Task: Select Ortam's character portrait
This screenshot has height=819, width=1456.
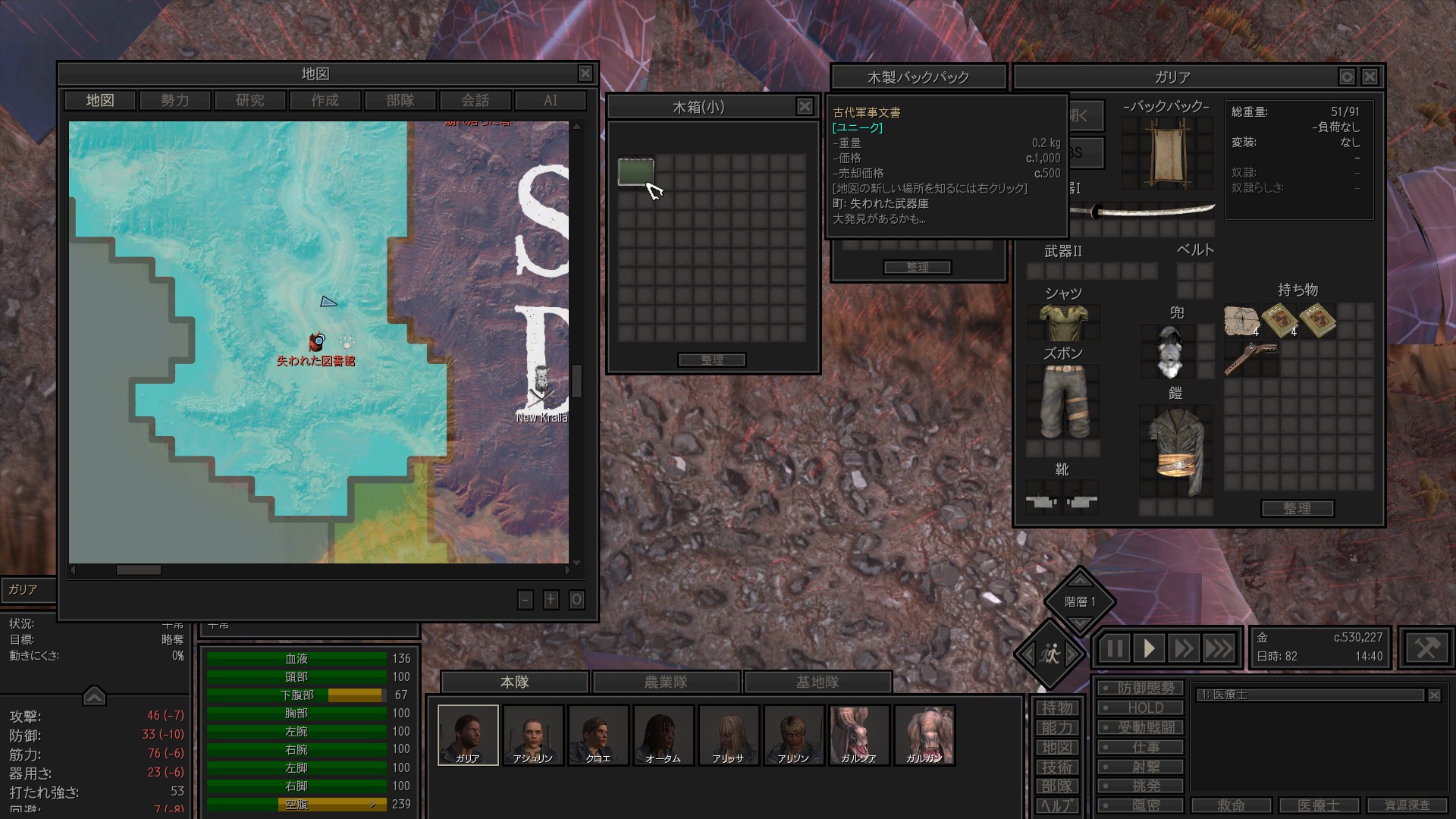Action: (664, 735)
